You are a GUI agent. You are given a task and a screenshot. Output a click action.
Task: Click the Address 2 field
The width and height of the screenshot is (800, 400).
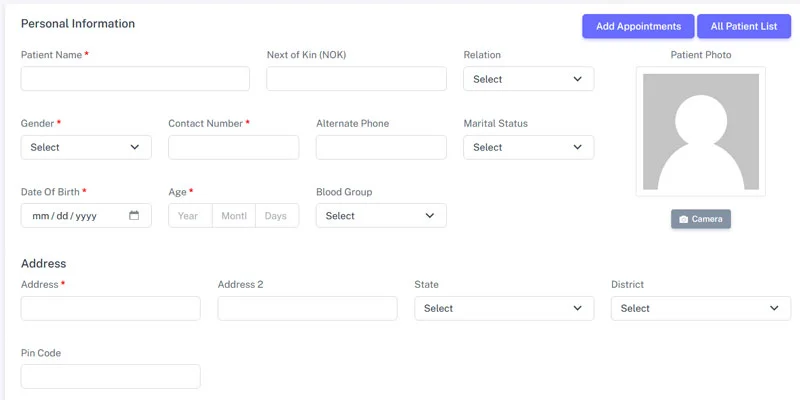coord(307,308)
